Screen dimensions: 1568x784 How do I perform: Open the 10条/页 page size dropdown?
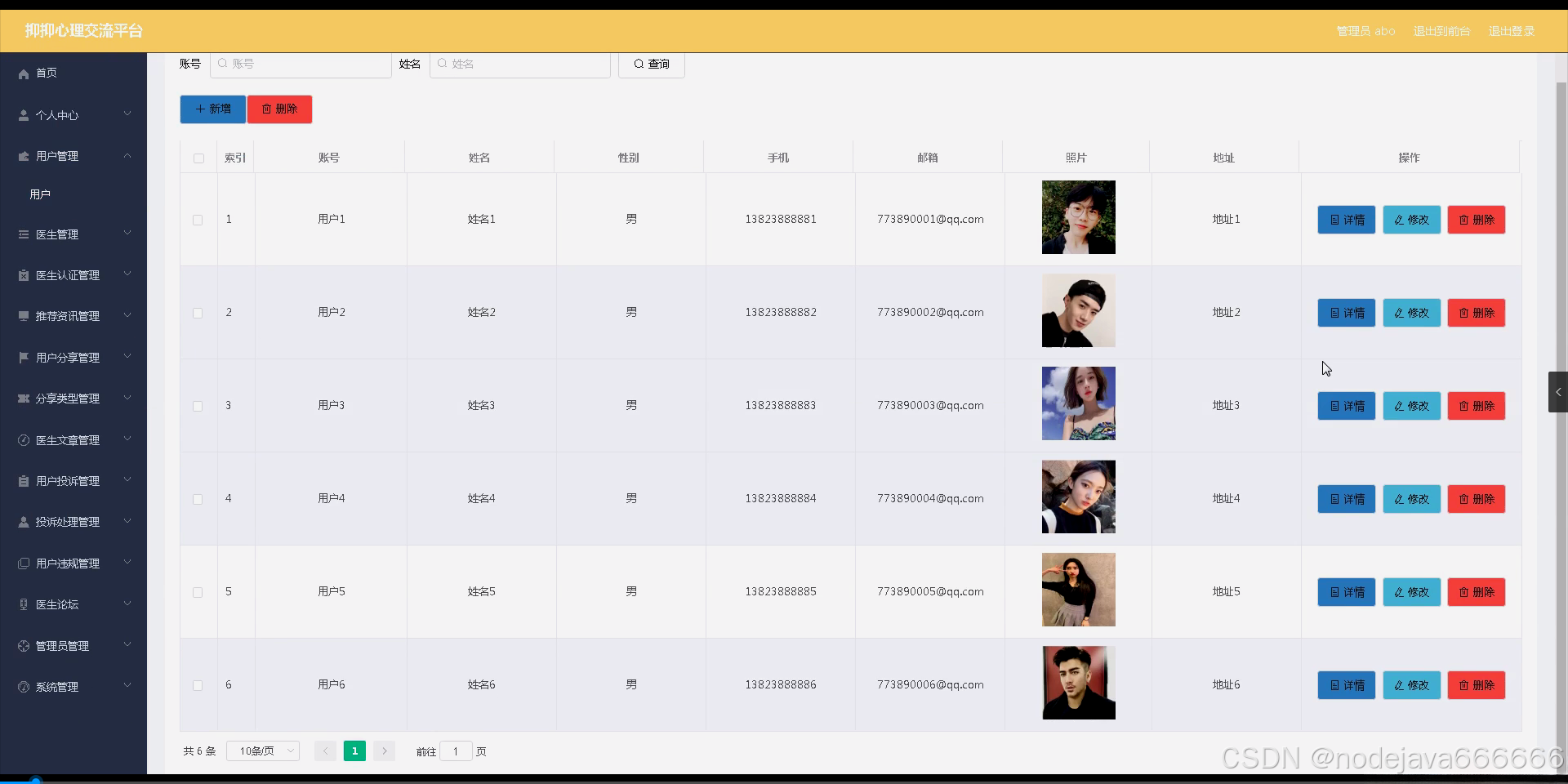click(263, 751)
